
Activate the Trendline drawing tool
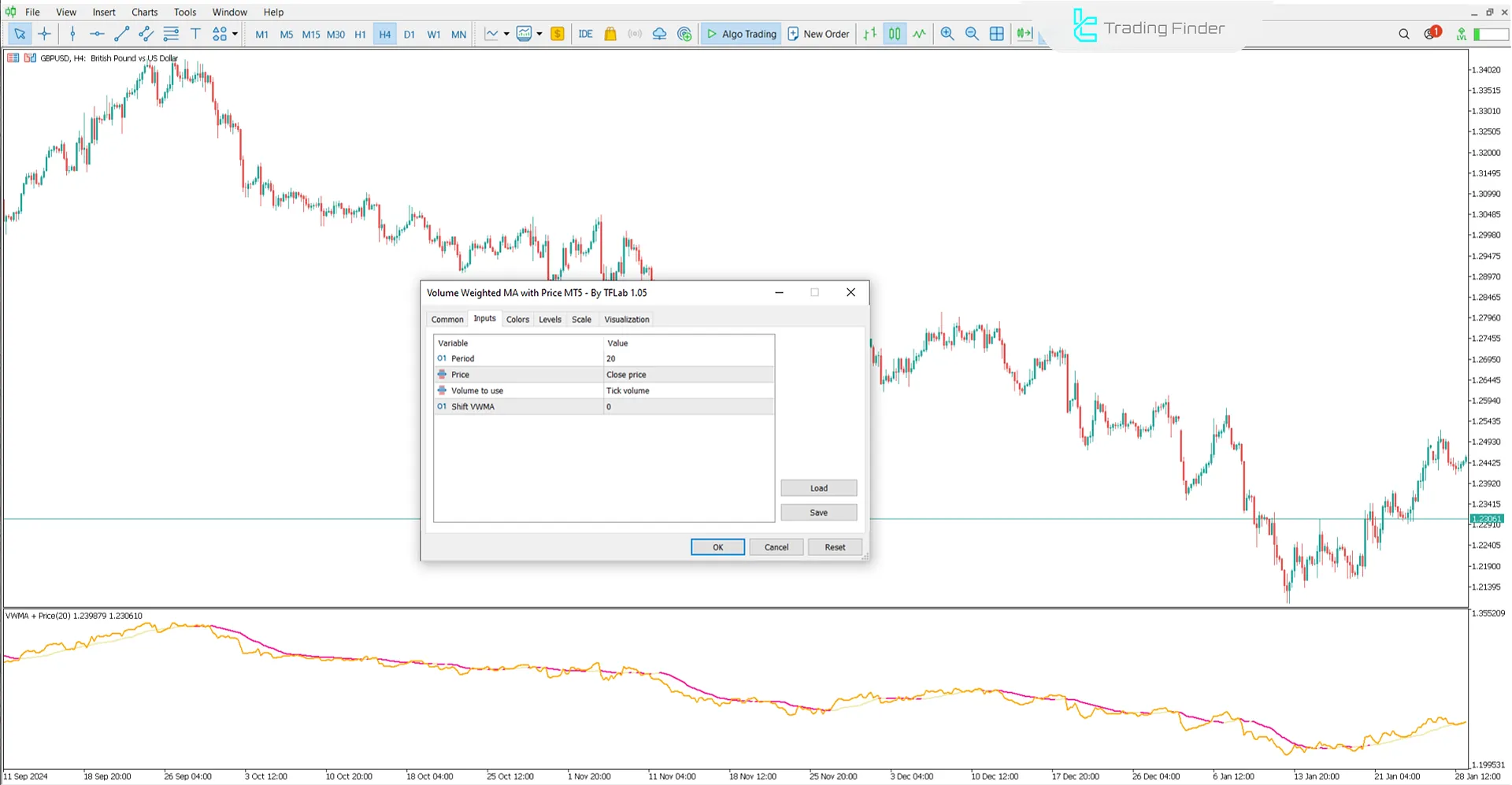click(121, 34)
